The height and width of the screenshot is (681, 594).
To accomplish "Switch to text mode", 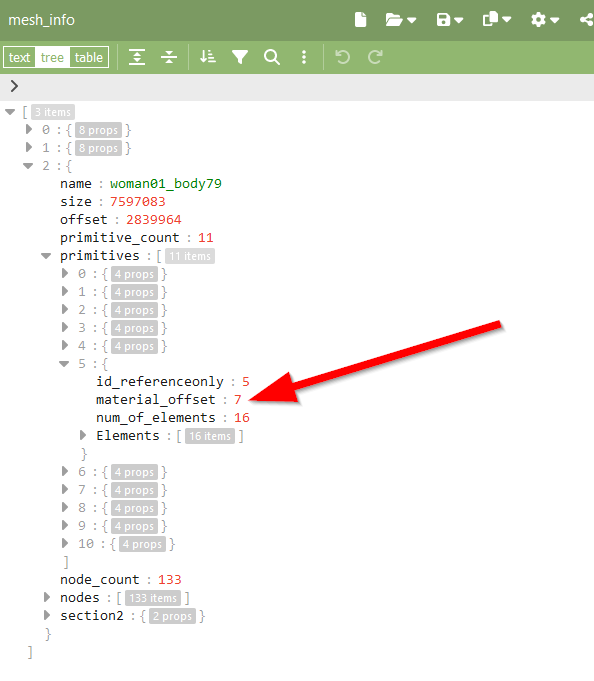I will click(20, 57).
